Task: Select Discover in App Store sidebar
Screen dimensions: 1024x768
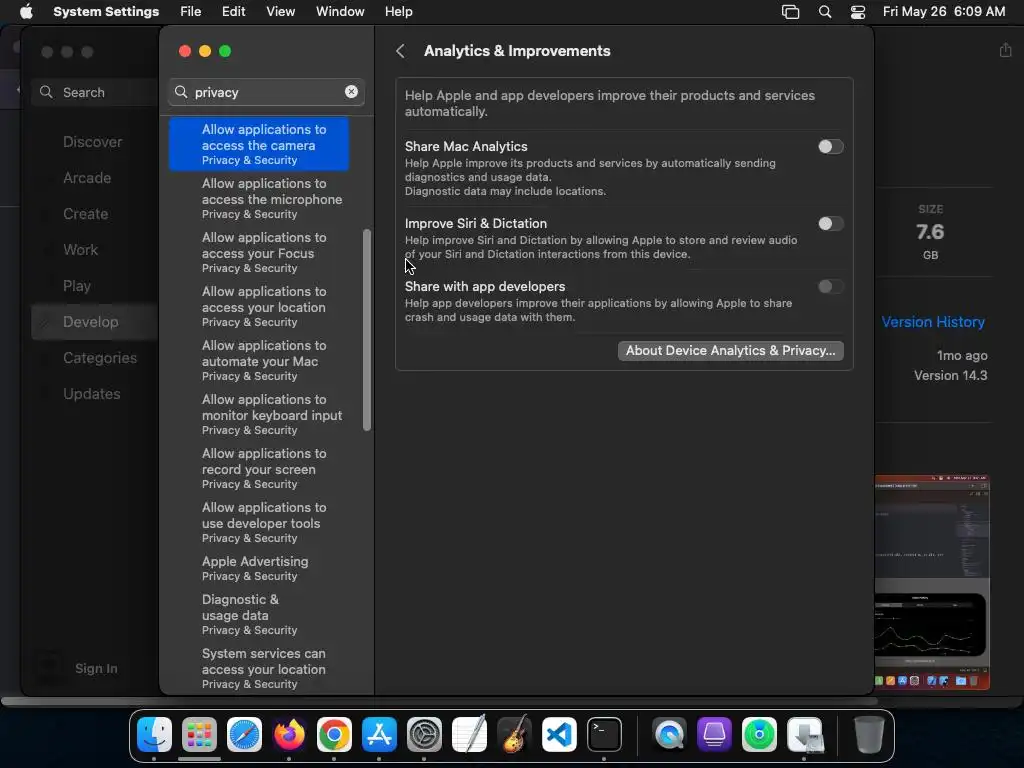Action: [92, 142]
